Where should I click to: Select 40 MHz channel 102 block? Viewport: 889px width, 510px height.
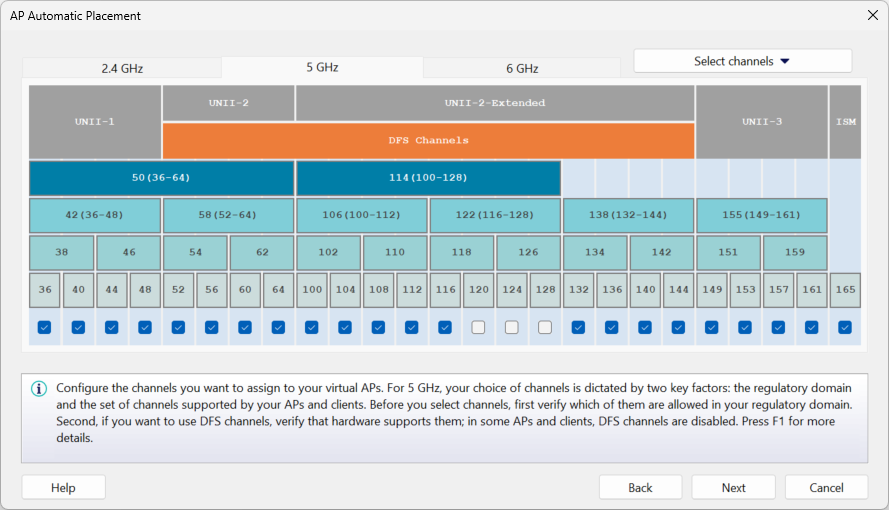coord(328,253)
